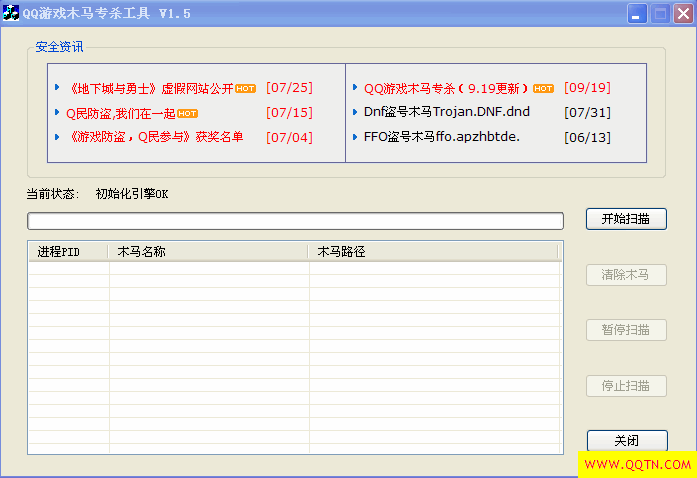The height and width of the screenshot is (478, 697).
Task: Open QQ游戏木马专杀 (9.19更新) link
Action: coord(446,88)
